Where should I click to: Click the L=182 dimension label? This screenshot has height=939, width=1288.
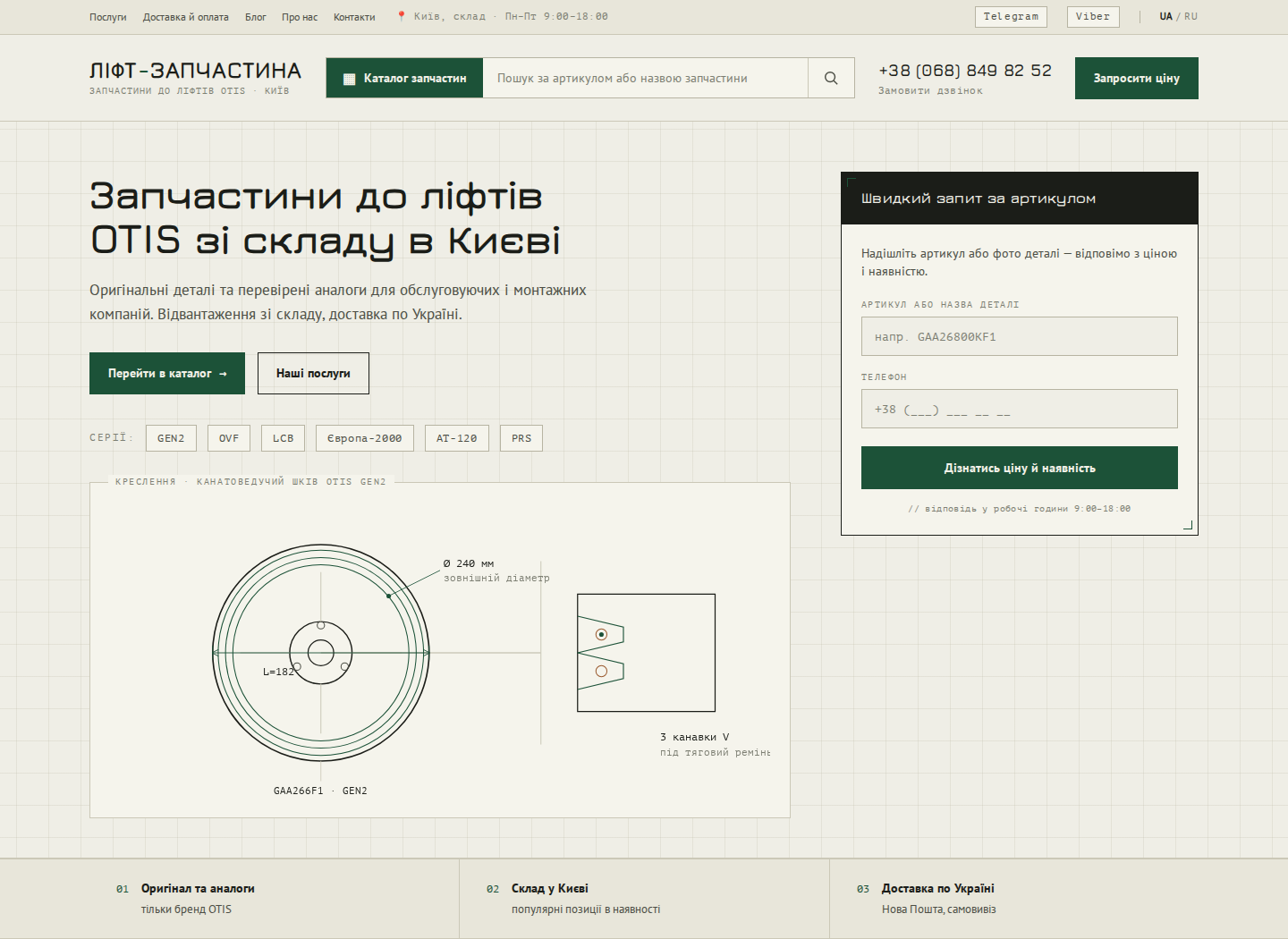pos(278,672)
